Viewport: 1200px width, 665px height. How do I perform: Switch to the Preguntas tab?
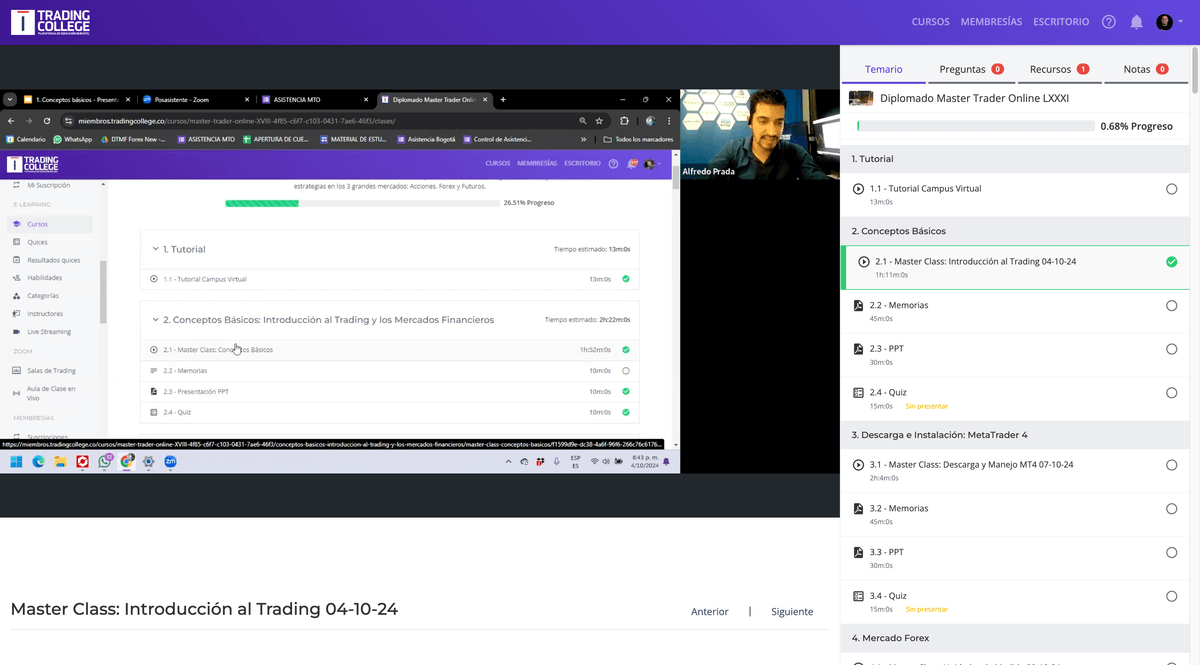click(962, 69)
